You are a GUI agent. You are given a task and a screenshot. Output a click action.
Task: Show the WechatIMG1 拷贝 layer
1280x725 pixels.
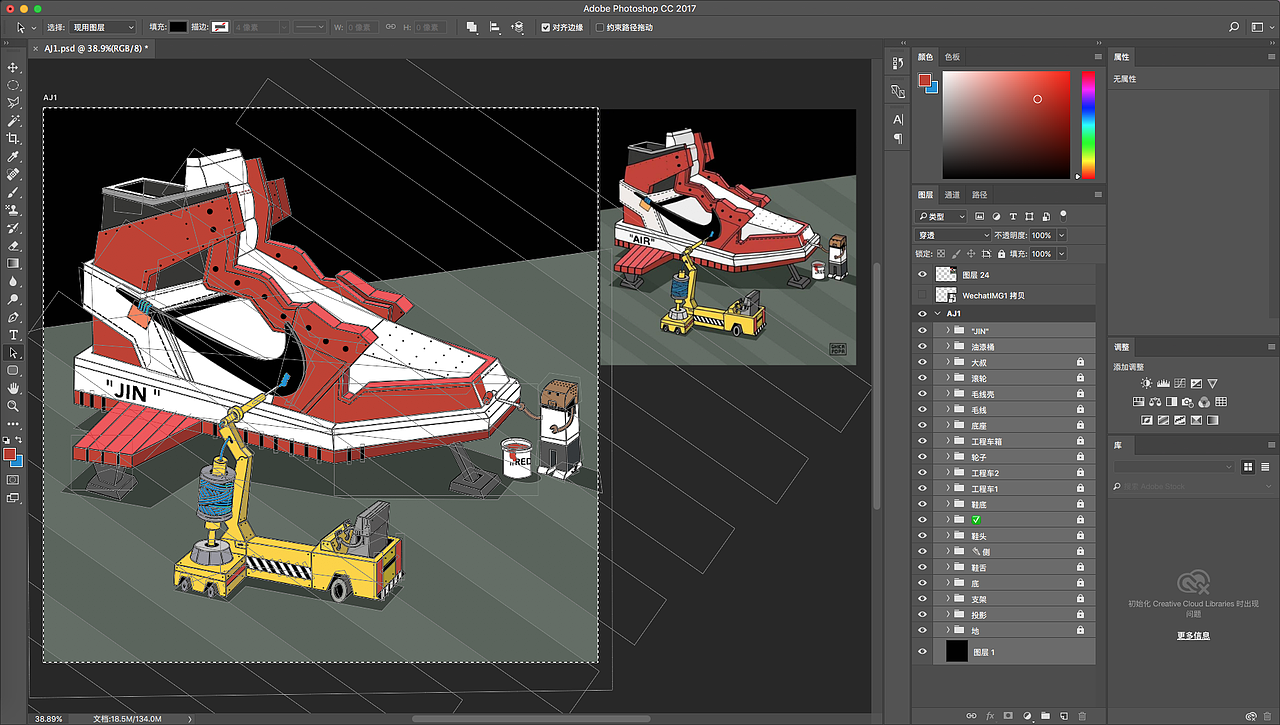pyautogui.click(x=922, y=295)
